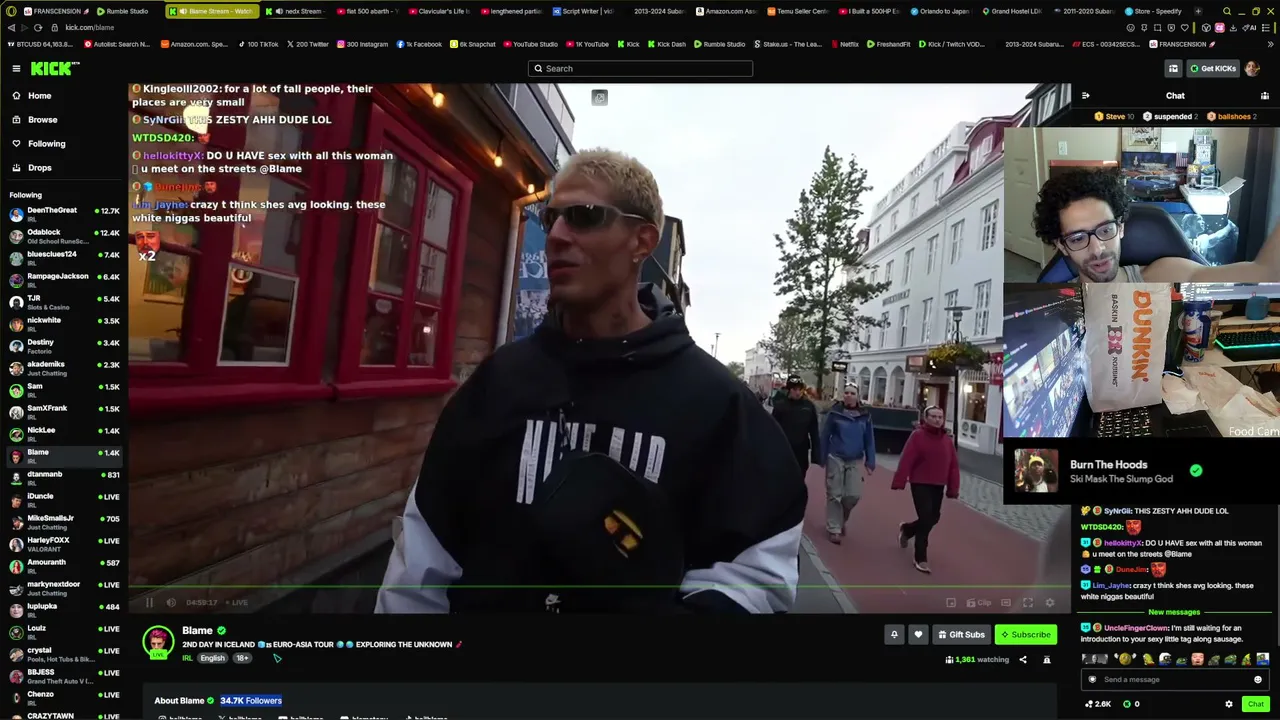1280x720 pixels.
Task: Share the stream with share icon
Action: tap(1023, 660)
